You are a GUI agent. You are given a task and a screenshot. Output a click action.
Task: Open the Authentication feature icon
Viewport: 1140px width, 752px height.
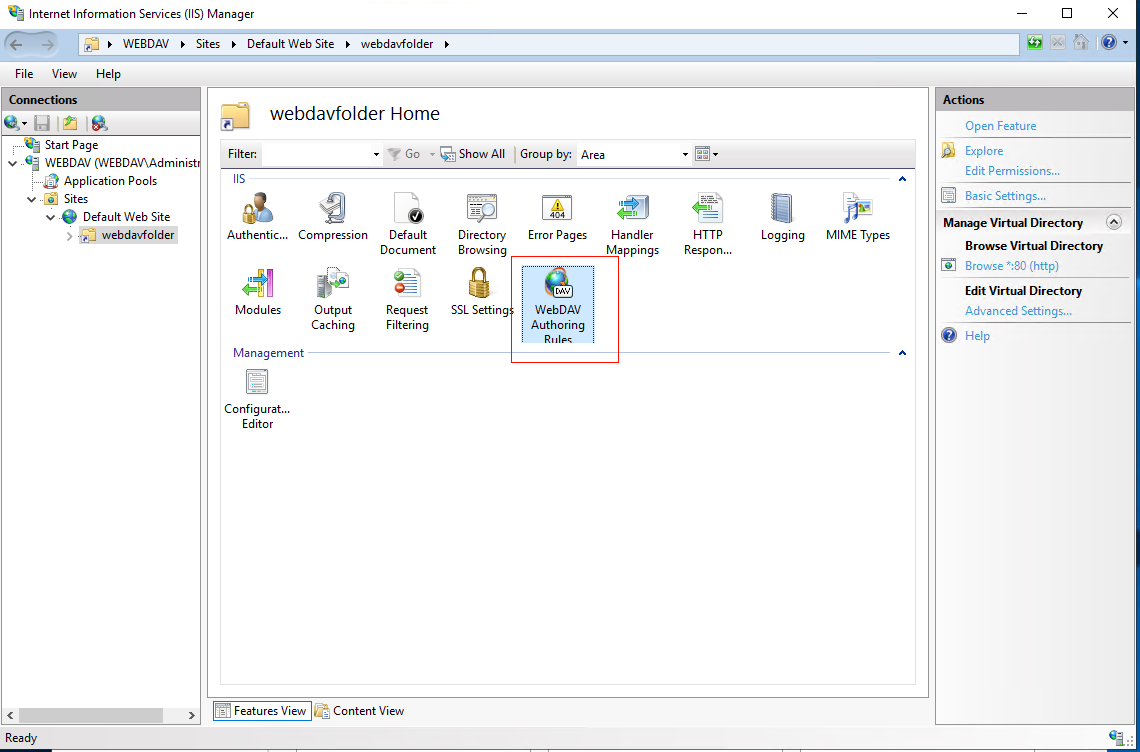(257, 217)
